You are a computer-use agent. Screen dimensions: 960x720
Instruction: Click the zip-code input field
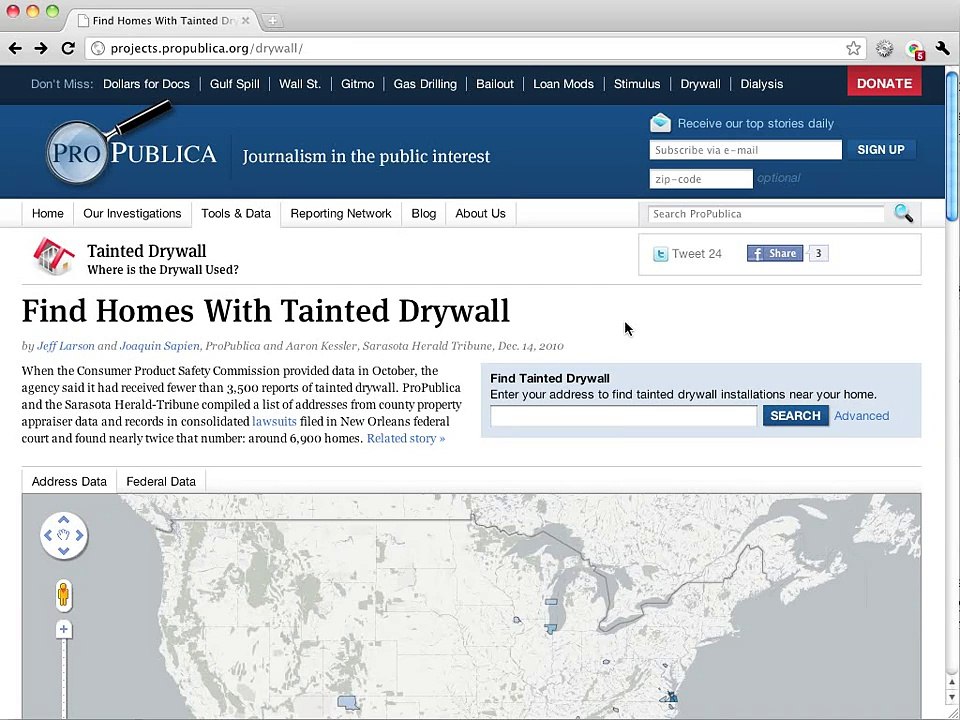(701, 179)
